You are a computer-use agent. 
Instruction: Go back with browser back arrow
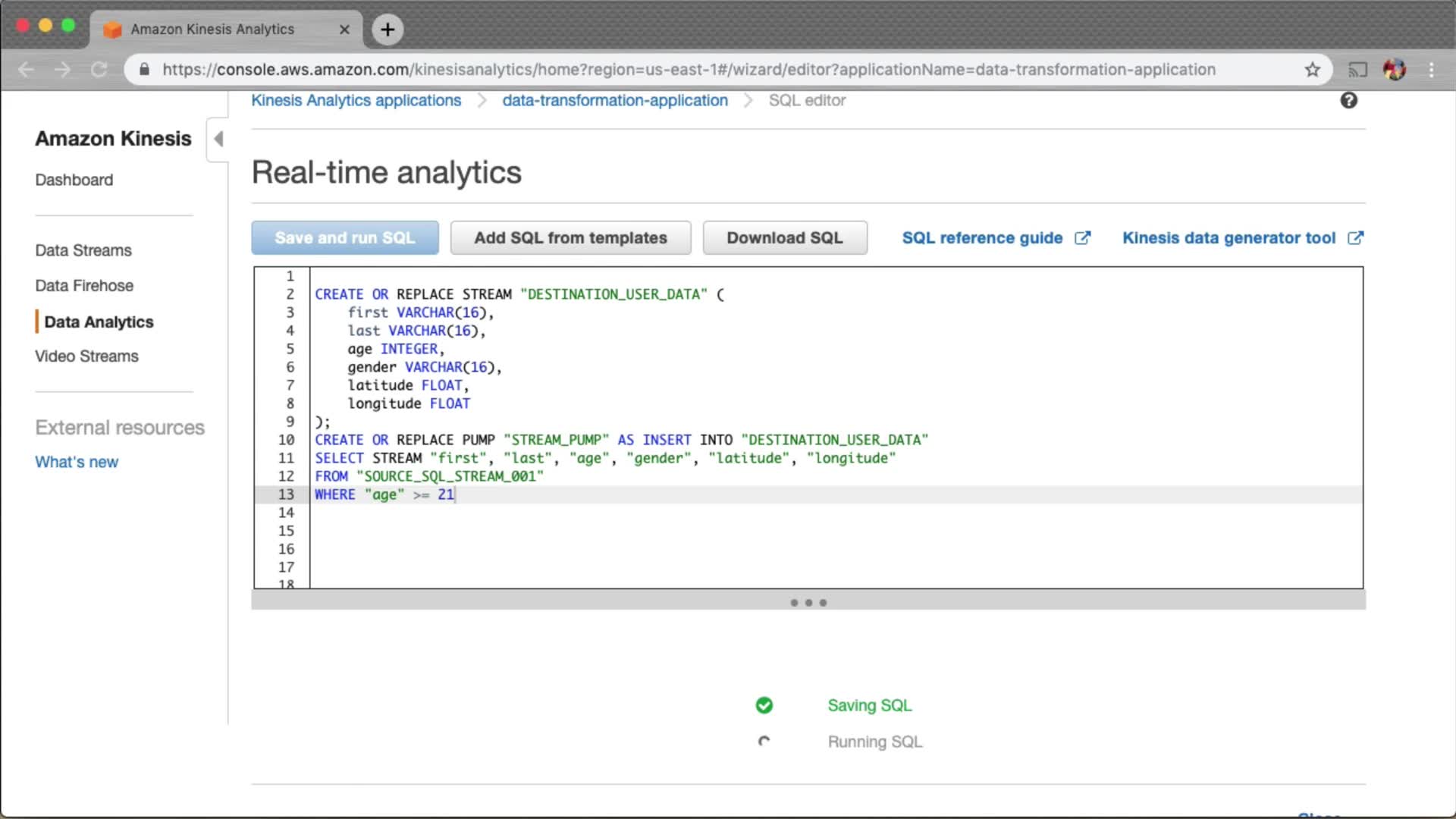[27, 70]
